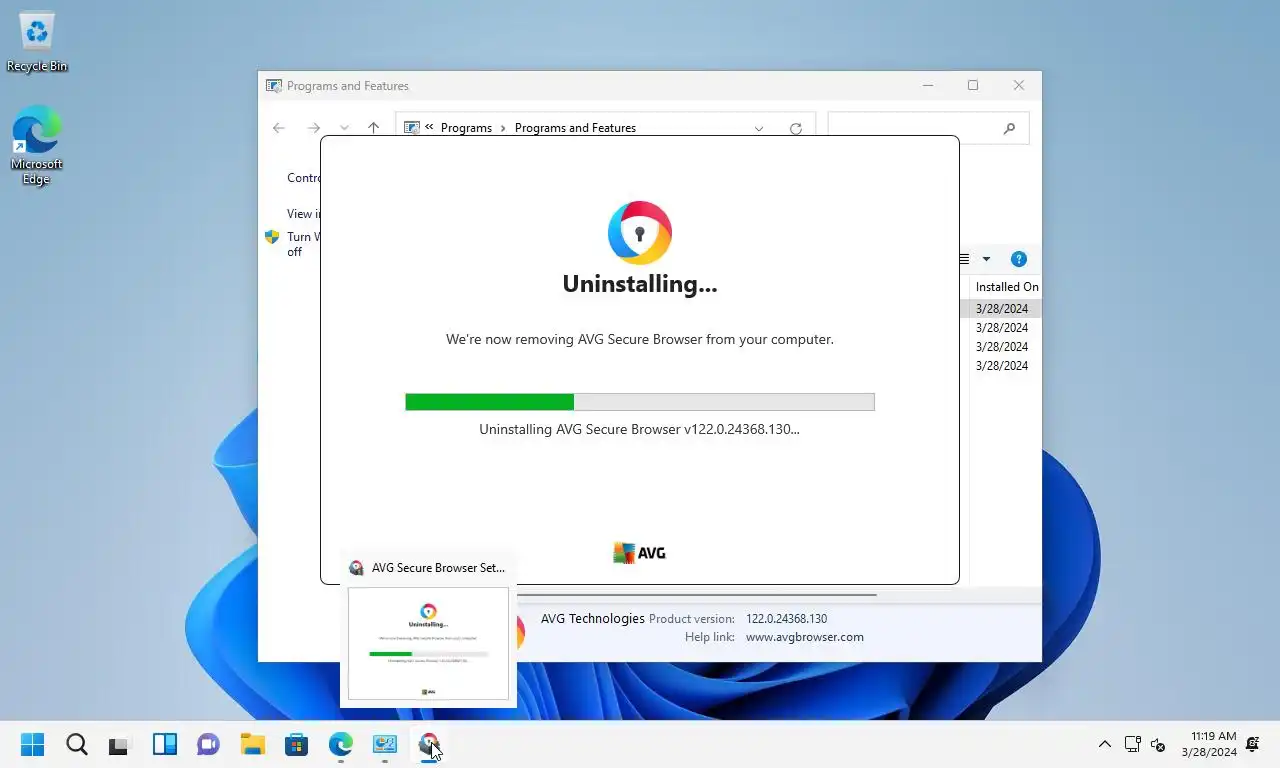
Task: Close Programs and Features window
Action: (x=1019, y=86)
